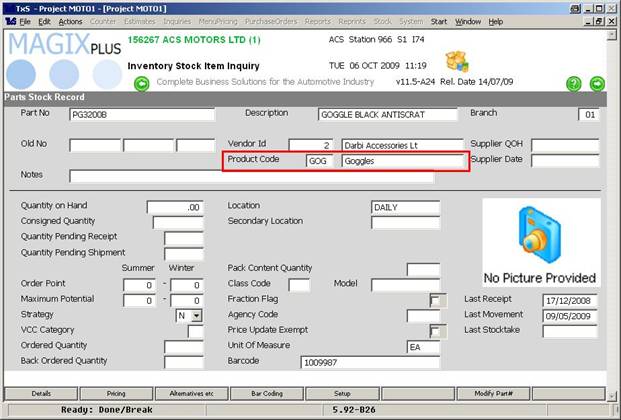Screen dimensions: 621x420
Task: Click the Last Movement date field
Action: coord(570,316)
